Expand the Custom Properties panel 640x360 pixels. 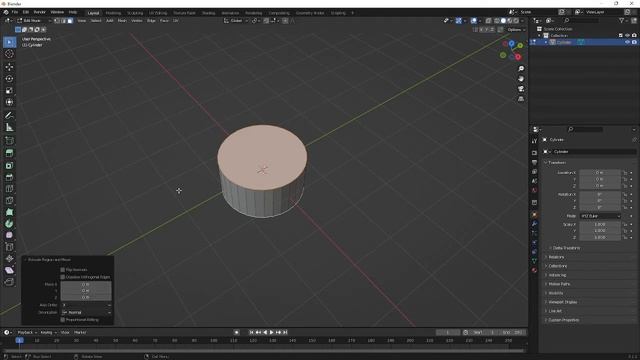563,320
